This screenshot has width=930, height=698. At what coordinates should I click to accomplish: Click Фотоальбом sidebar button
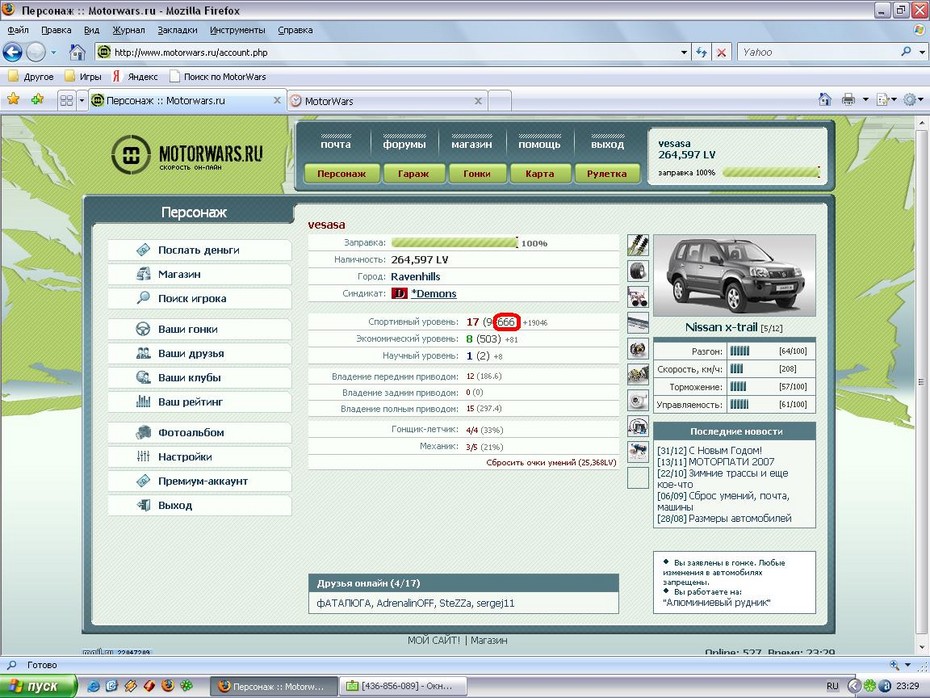[x=199, y=432]
